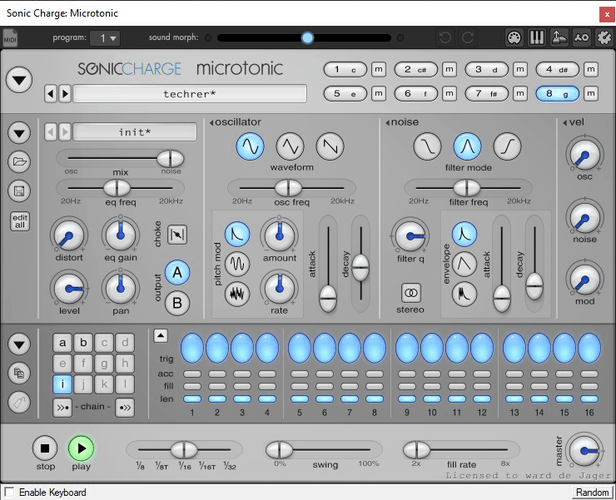Select the linear noise envelope shape
The width and height of the screenshot is (616, 500).
tap(464, 264)
